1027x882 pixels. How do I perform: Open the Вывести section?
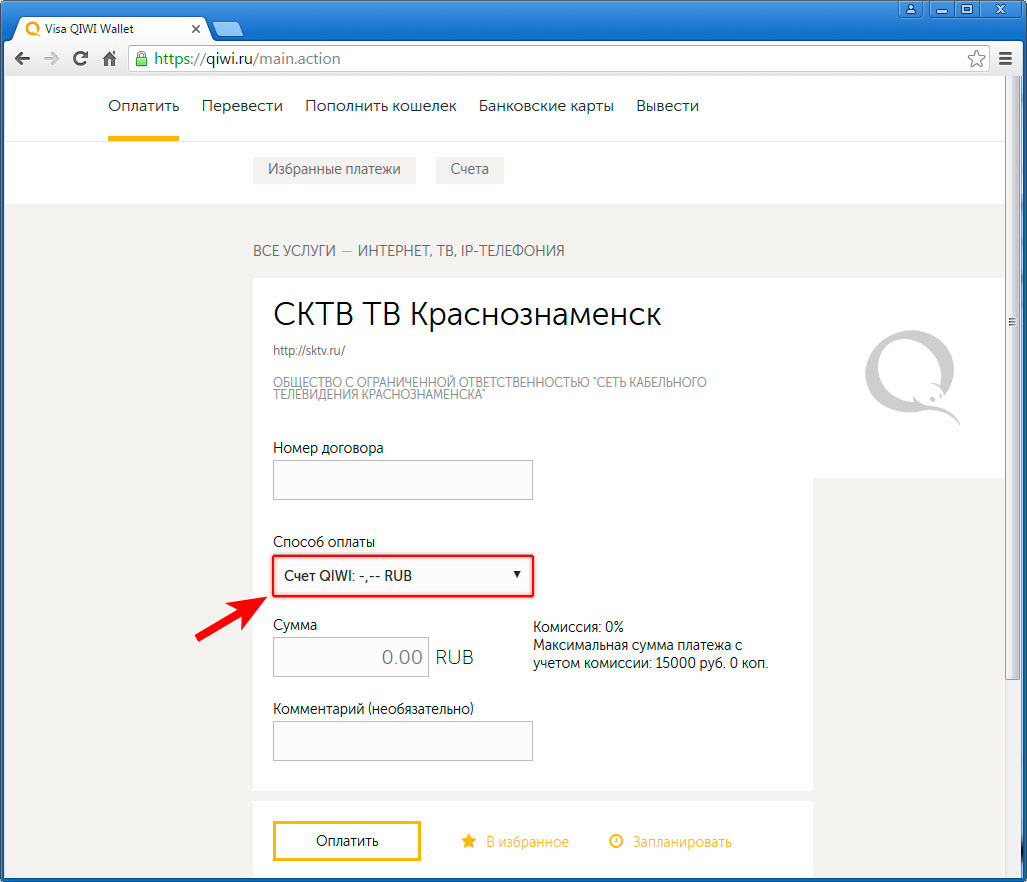tap(667, 106)
